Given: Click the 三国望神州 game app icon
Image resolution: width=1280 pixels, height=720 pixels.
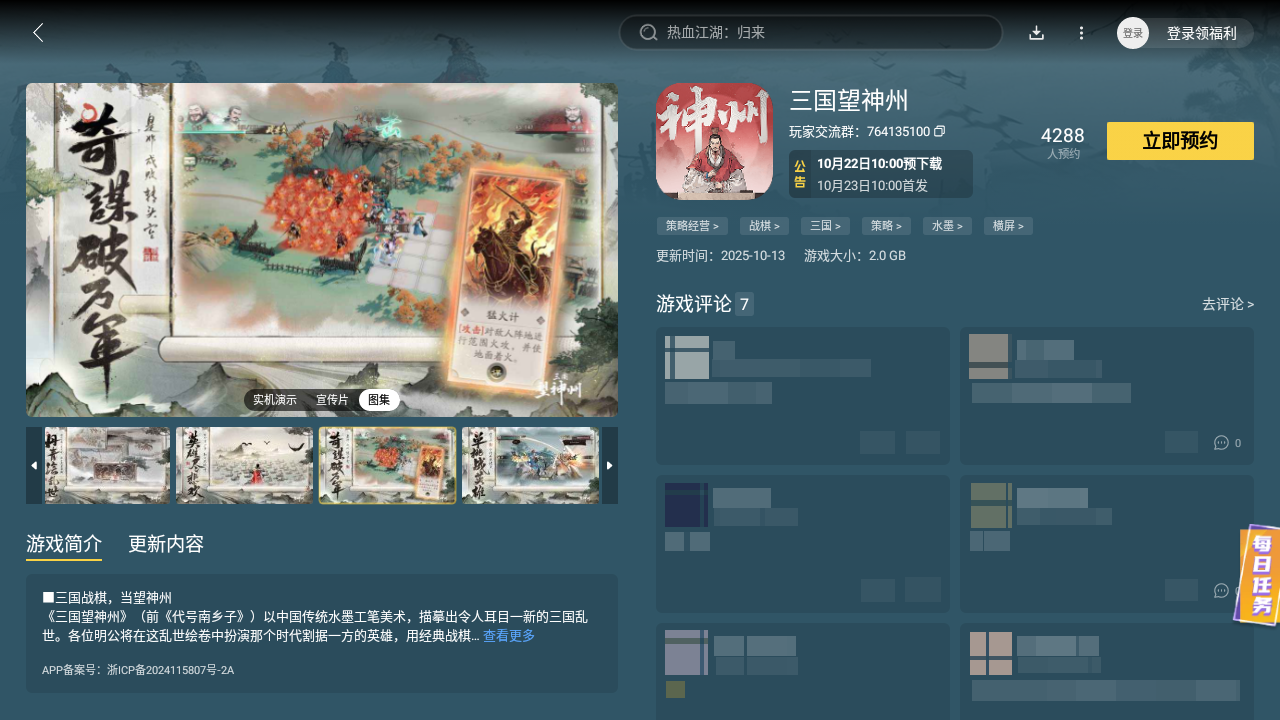Looking at the screenshot, I should point(714,140).
